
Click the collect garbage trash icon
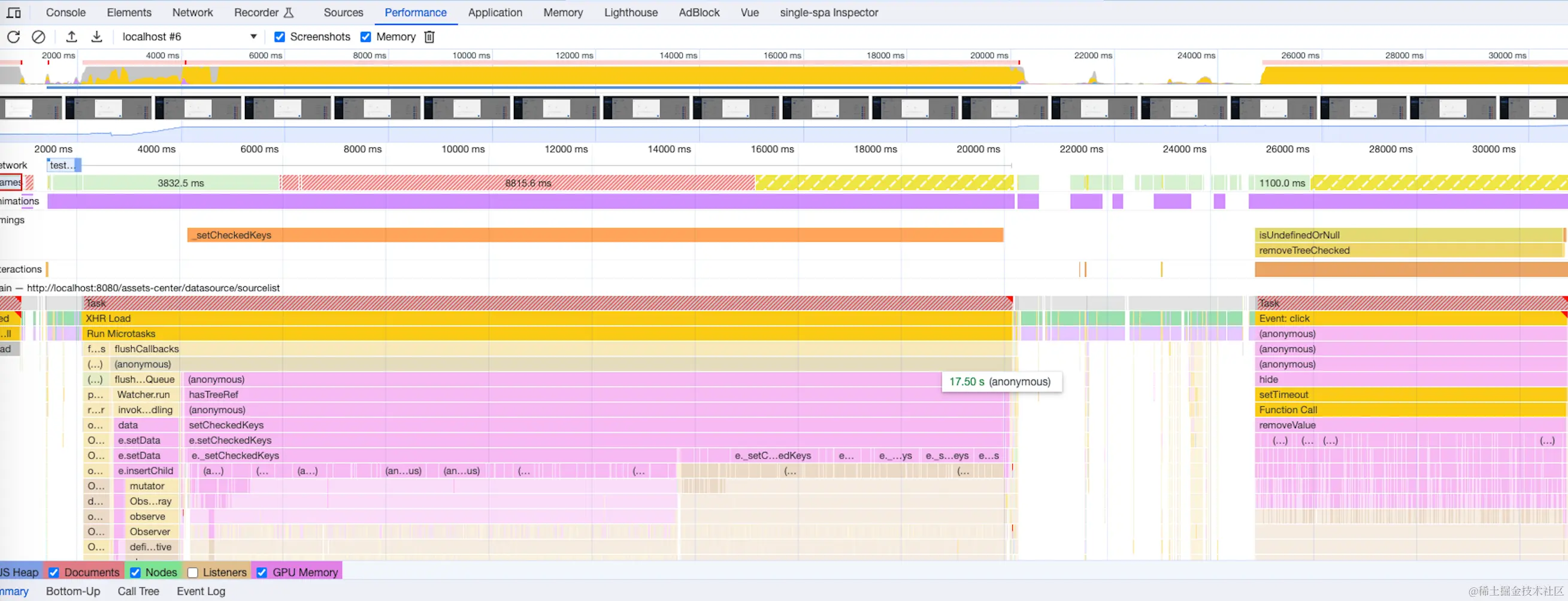pos(429,37)
